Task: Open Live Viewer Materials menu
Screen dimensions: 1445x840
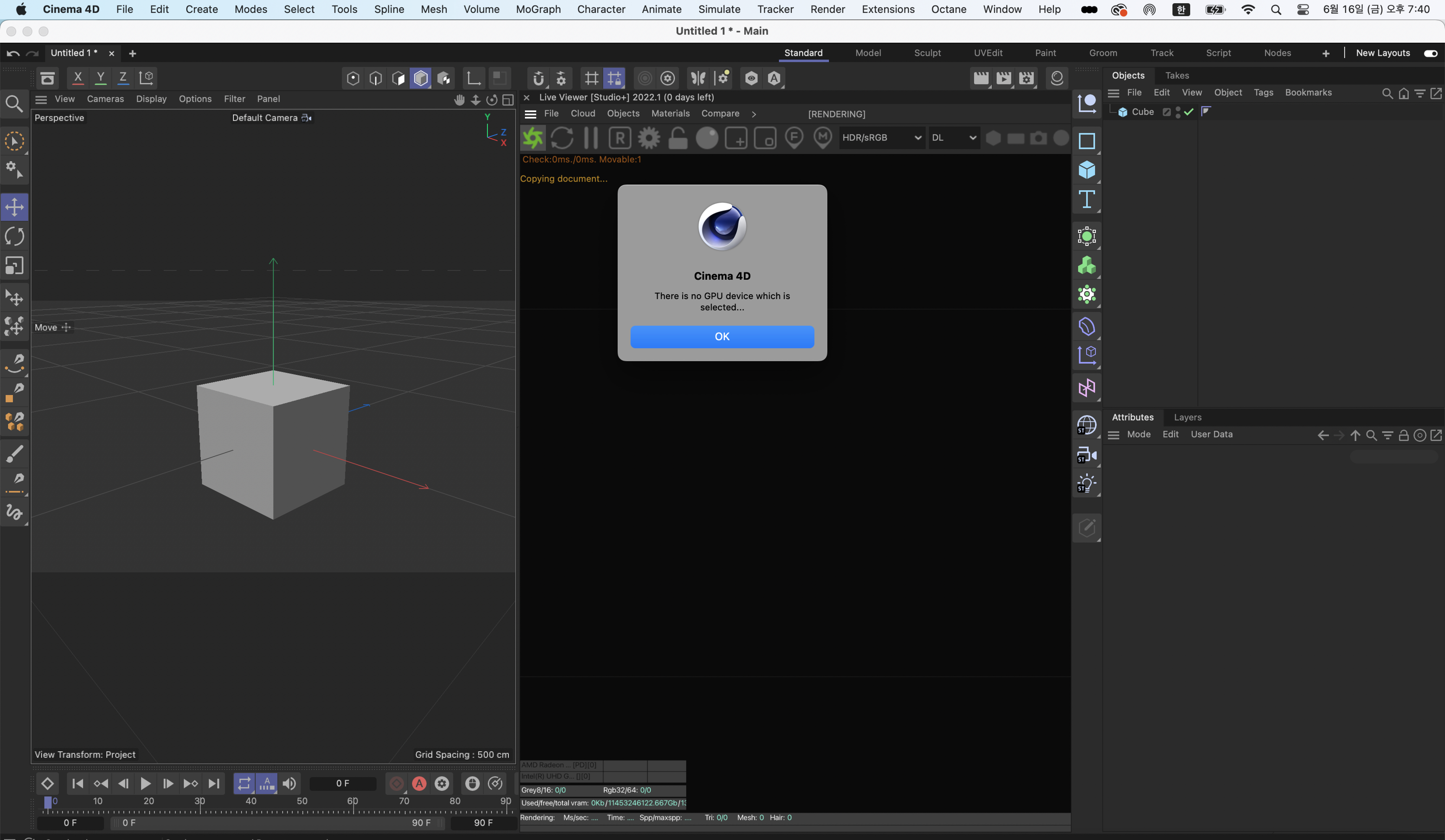Action: 670,113
